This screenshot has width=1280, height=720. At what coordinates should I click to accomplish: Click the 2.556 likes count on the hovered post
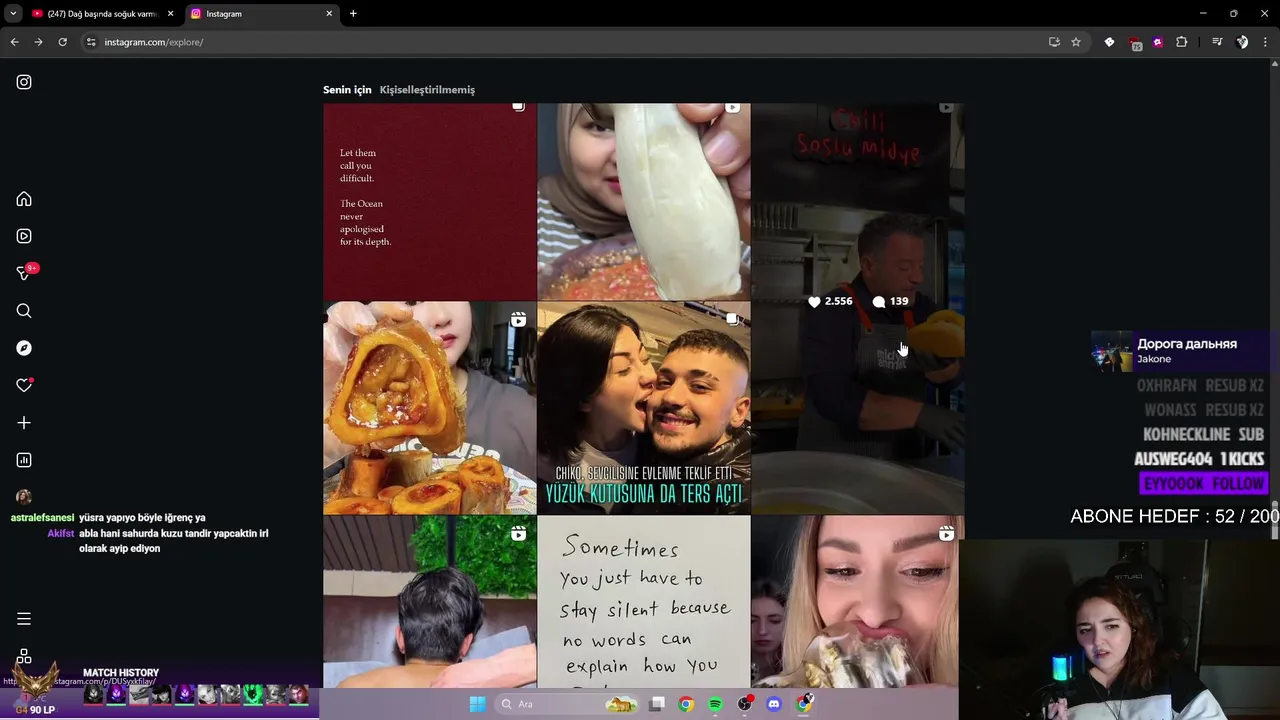[830, 301]
